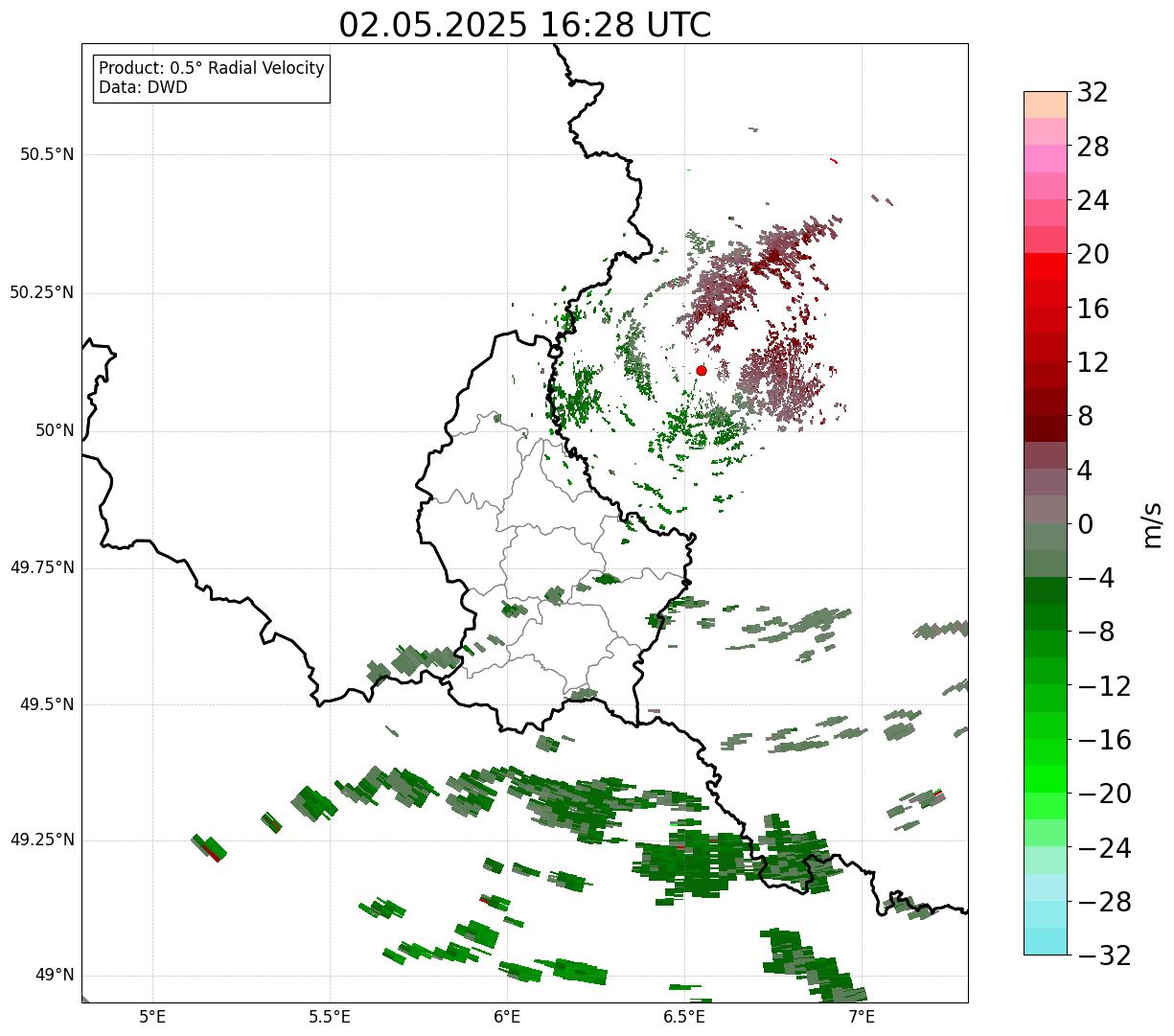1174x1036 pixels.
Task: Click the title '02.05.2025 16:28 UTC'
Action: (x=525, y=25)
